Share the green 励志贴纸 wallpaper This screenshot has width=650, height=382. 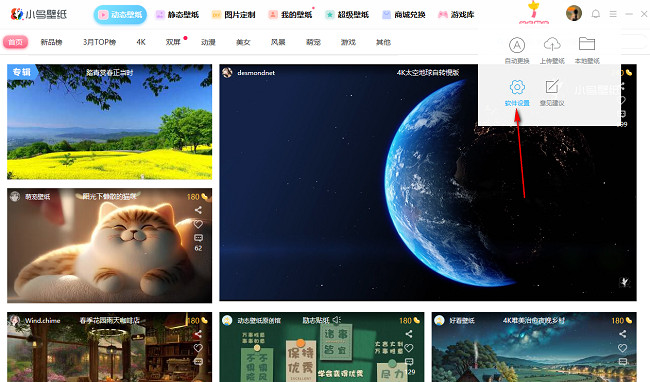(409, 334)
